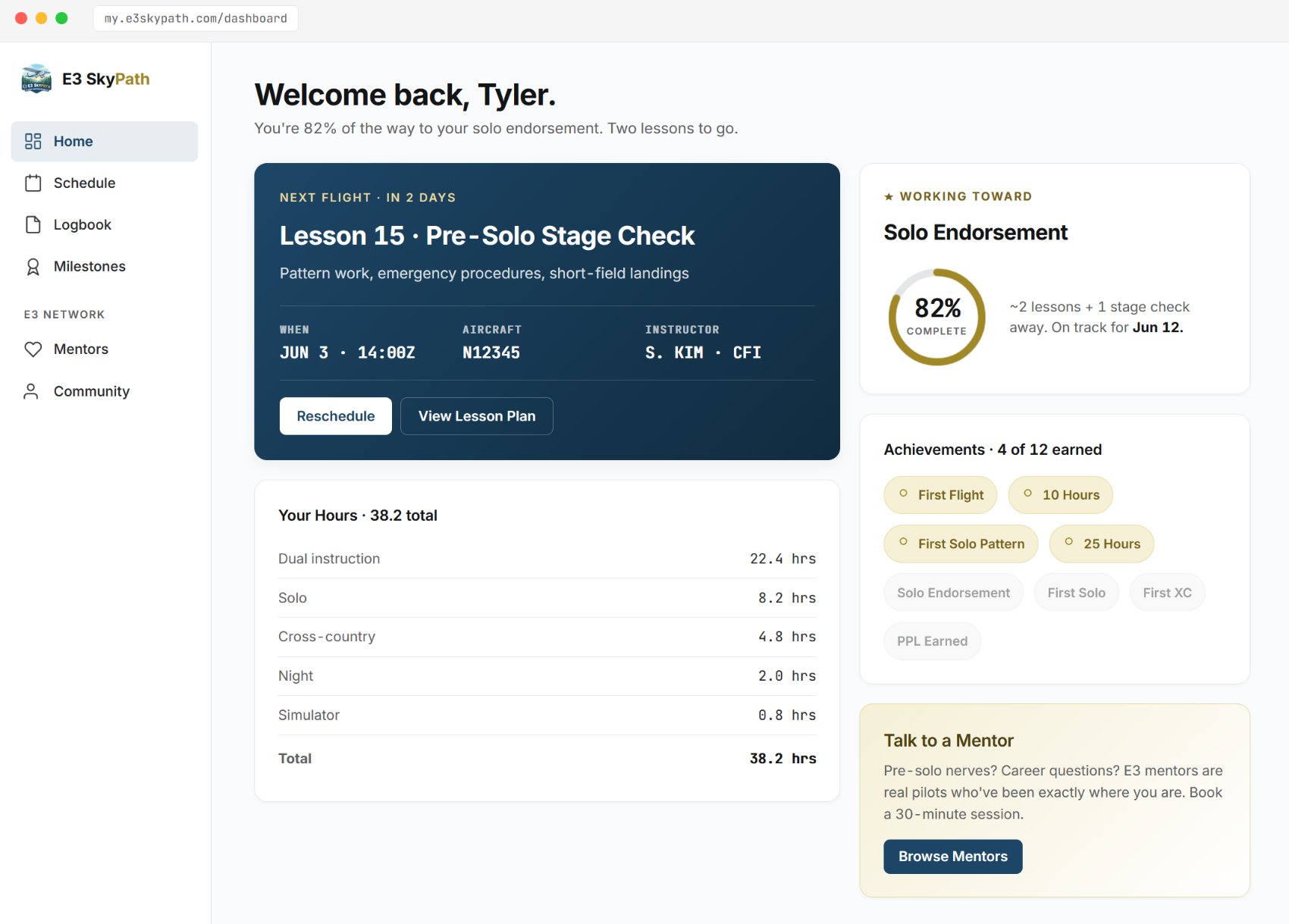Viewport: 1289px width, 924px height.
Task: Select the 25 Hours achievement badge
Action: [x=1102, y=543]
